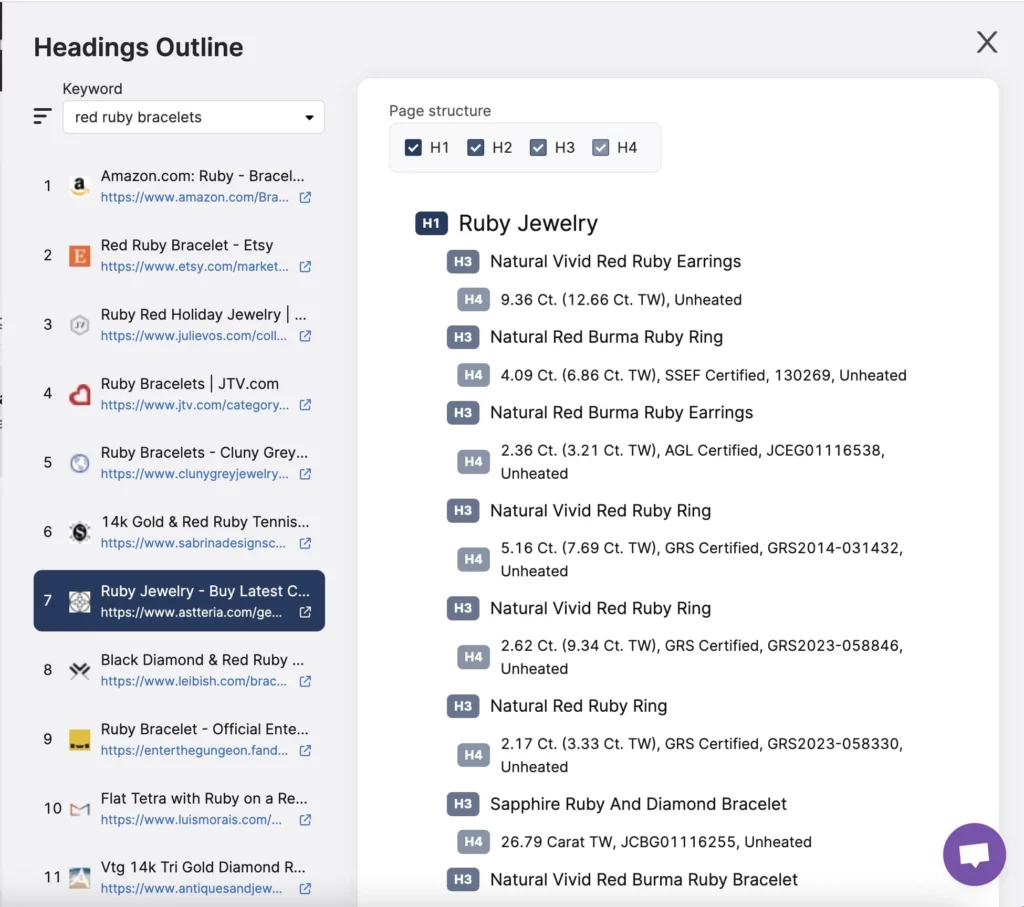Click the sabrinadesigns URL link
Viewport: 1024px width, 907px height.
click(193, 543)
